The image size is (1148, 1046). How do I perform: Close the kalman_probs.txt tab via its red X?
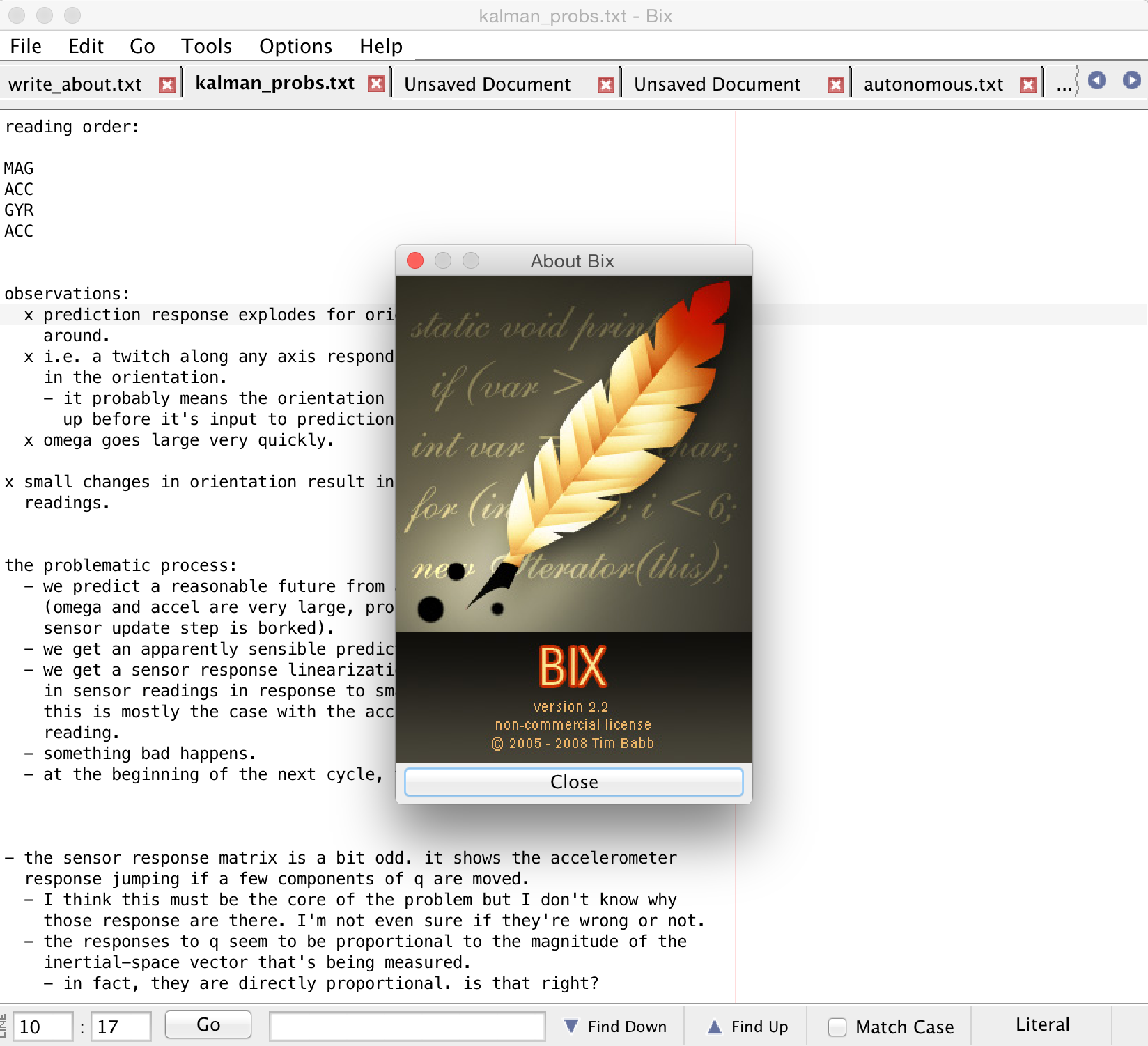pyautogui.click(x=376, y=84)
